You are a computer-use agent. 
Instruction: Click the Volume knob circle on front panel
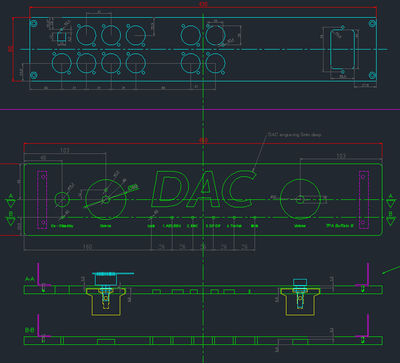pyautogui.click(x=300, y=199)
